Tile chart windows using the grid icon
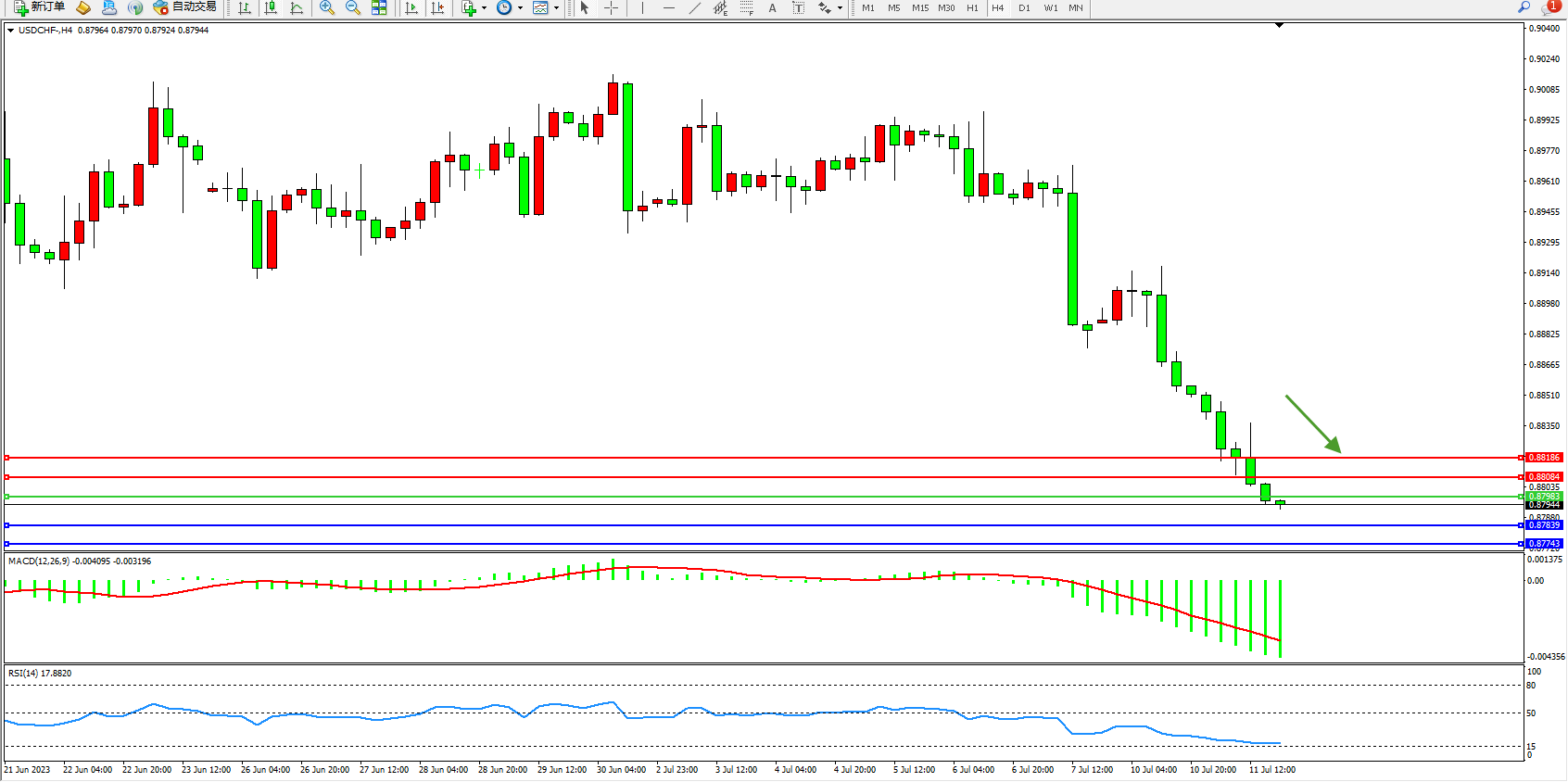Image resolution: width=1568 pixels, height=782 pixels. (379, 7)
